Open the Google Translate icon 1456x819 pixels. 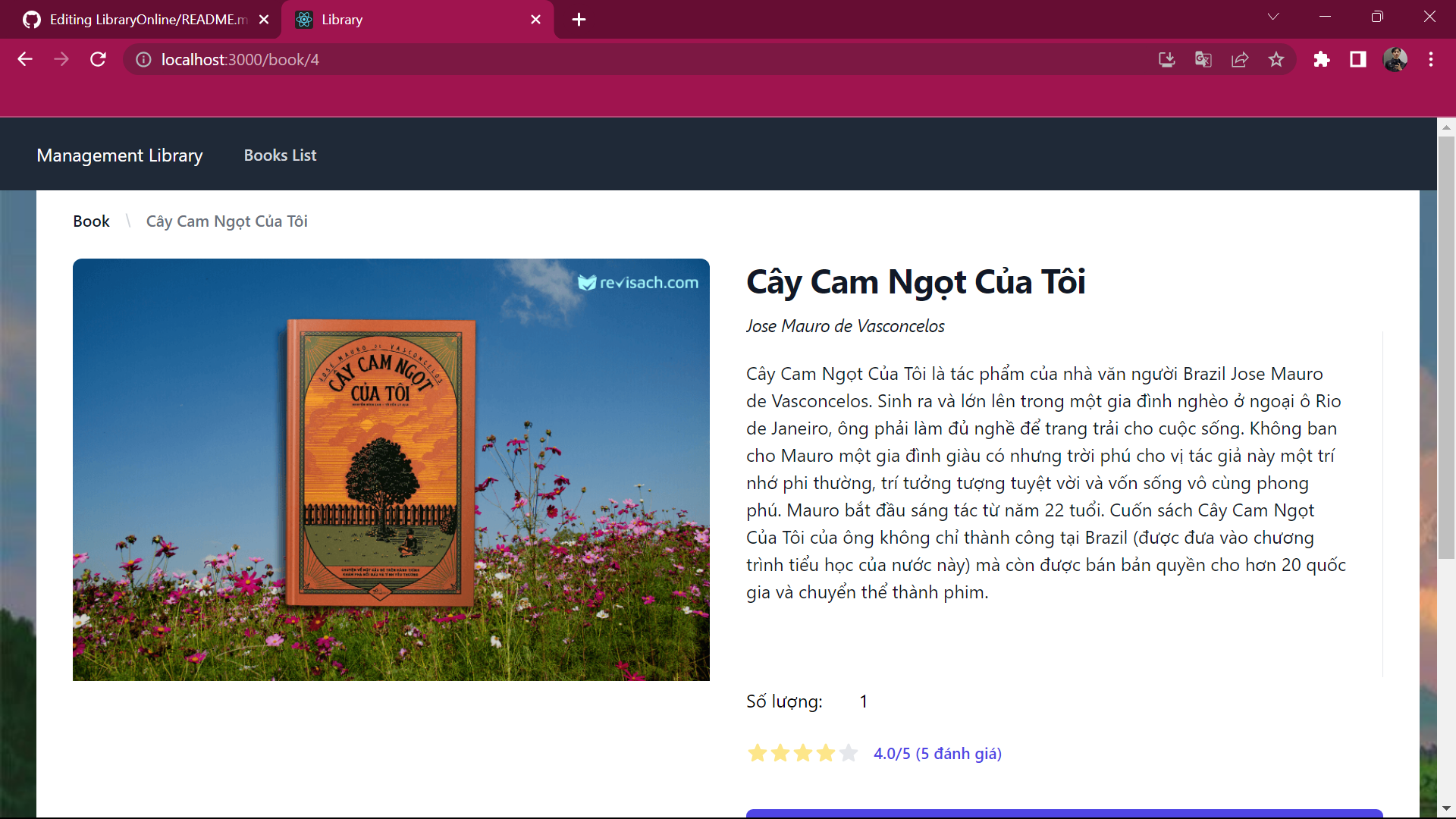pyautogui.click(x=1203, y=59)
